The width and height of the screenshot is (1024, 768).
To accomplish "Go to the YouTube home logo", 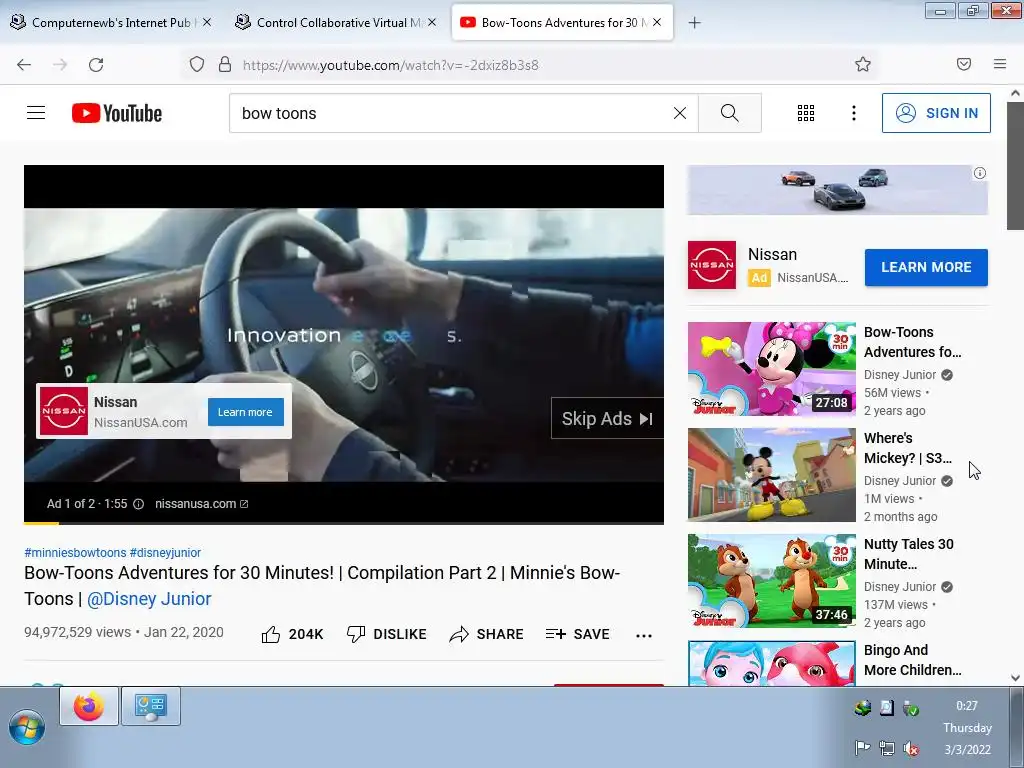I will [117, 113].
